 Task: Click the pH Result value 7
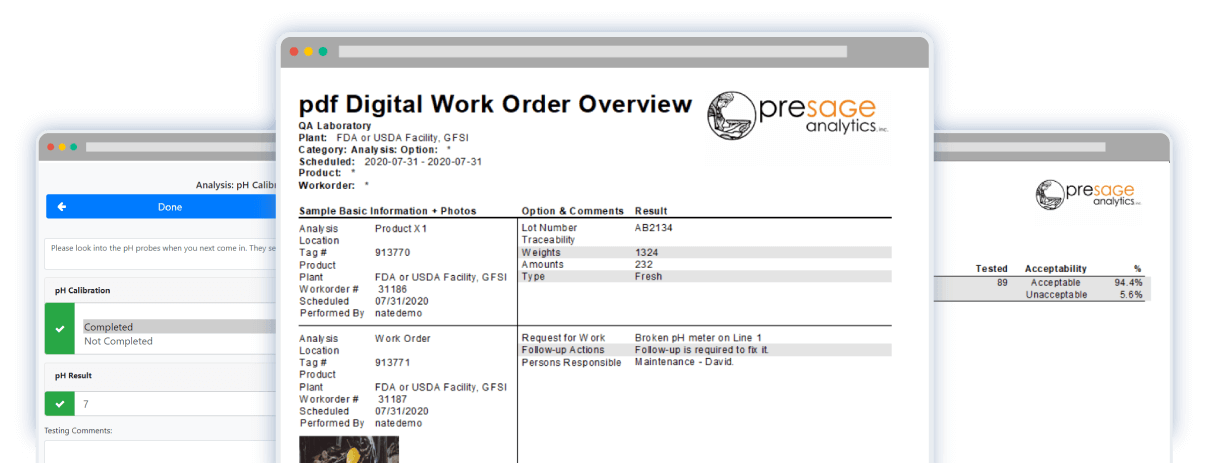click(86, 404)
